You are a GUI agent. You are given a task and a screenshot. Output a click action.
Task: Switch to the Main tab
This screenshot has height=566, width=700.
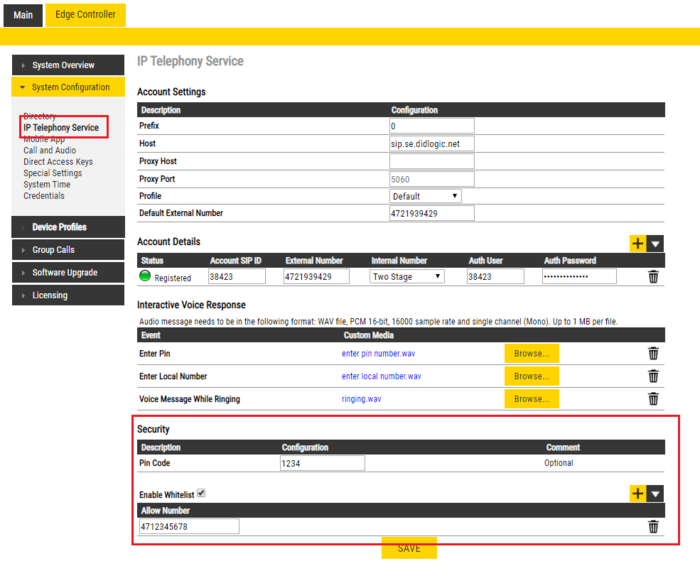pos(22,15)
